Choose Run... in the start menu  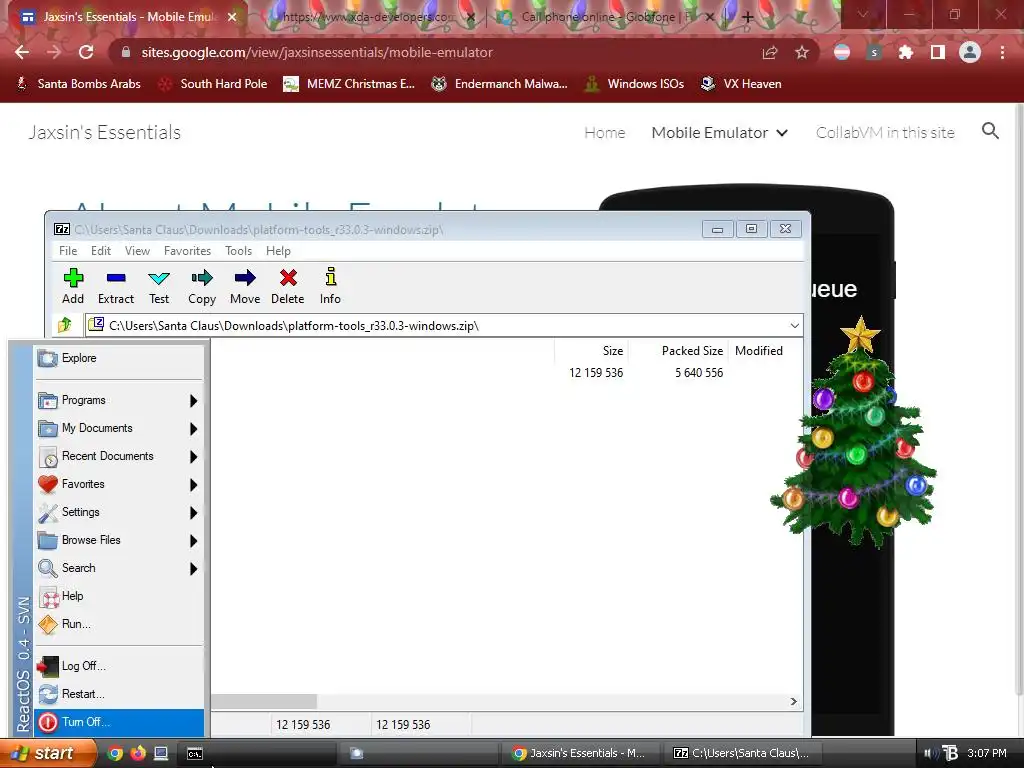point(119,625)
